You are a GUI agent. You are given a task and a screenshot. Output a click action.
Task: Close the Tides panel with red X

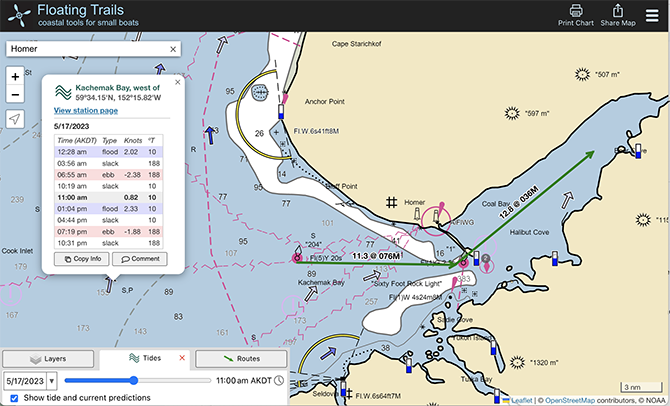[x=182, y=358]
